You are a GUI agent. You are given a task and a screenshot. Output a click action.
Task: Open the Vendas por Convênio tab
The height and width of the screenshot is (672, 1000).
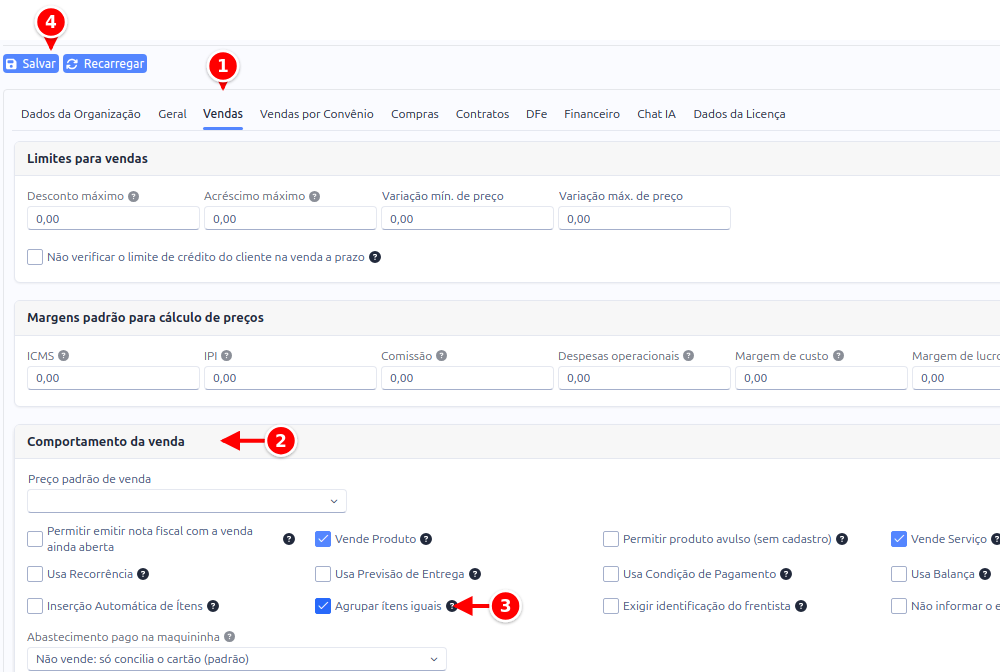pyautogui.click(x=316, y=114)
